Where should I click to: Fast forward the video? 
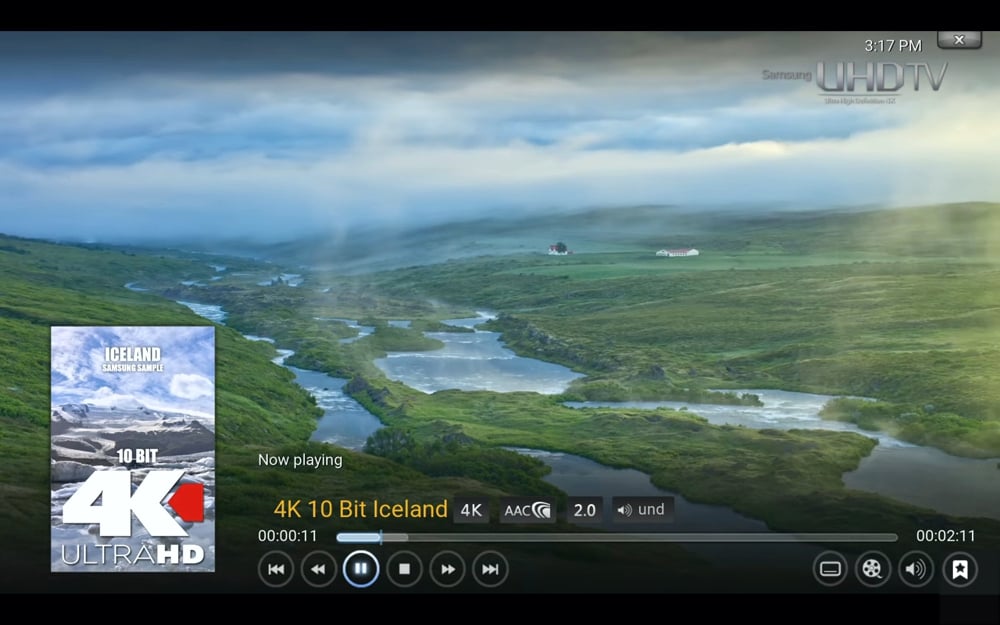pos(448,569)
